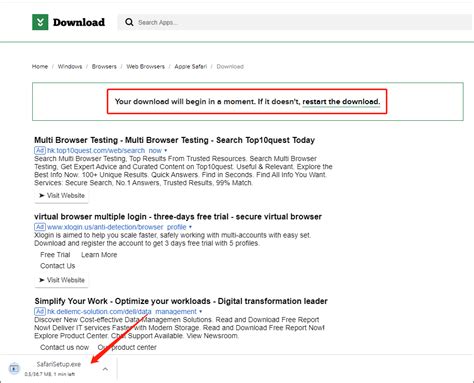The width and height of the screenshot is (474, 383).
Task: Click the Ad badge beside hk.top10quest.com
Action: (x=40, y=150)
